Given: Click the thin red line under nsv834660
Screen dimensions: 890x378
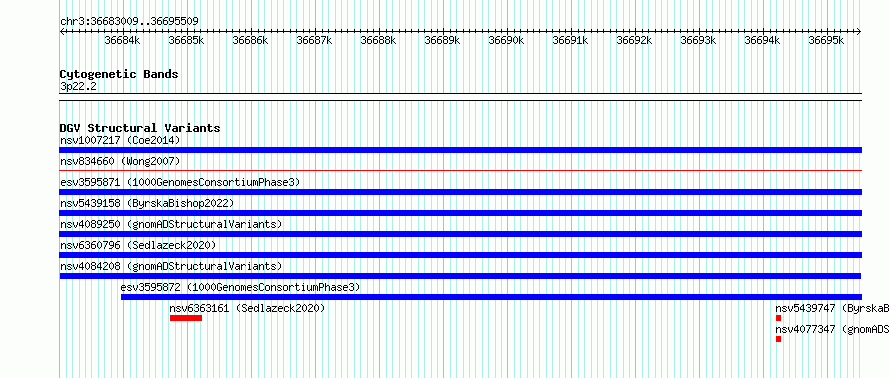Looking at the screenshot, I should pos(461,170).
